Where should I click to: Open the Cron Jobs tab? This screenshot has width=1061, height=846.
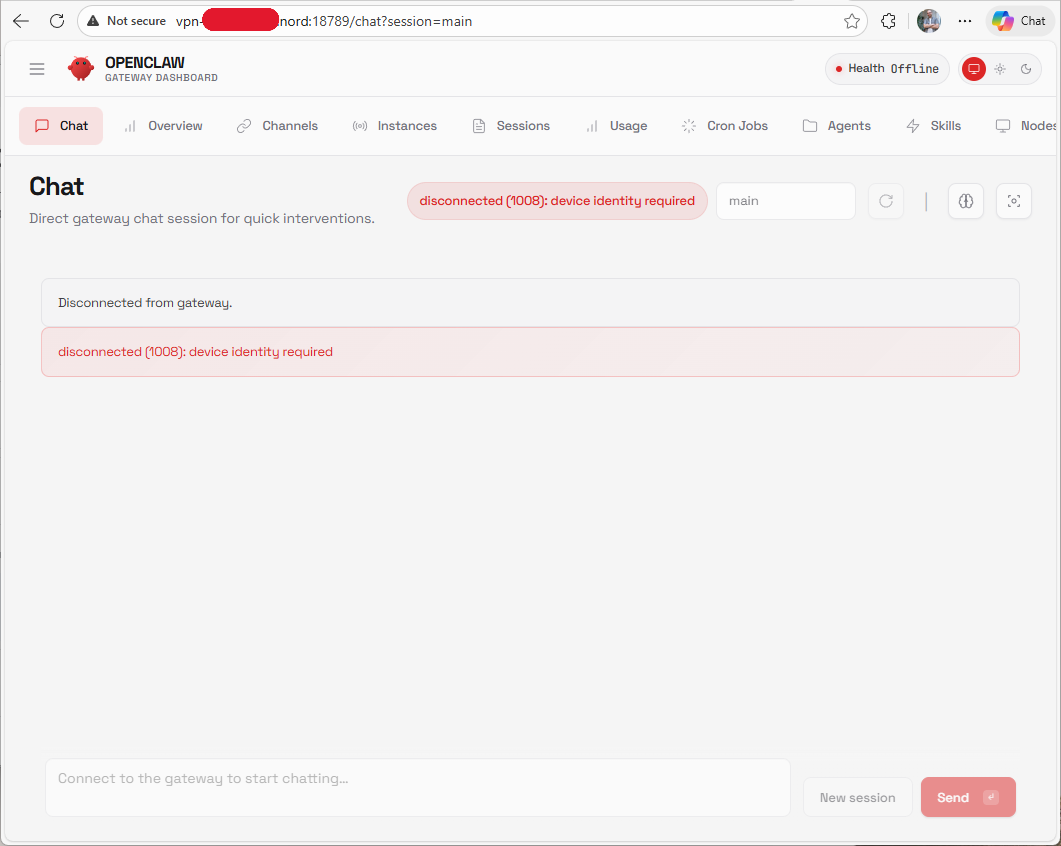point(725,126)
